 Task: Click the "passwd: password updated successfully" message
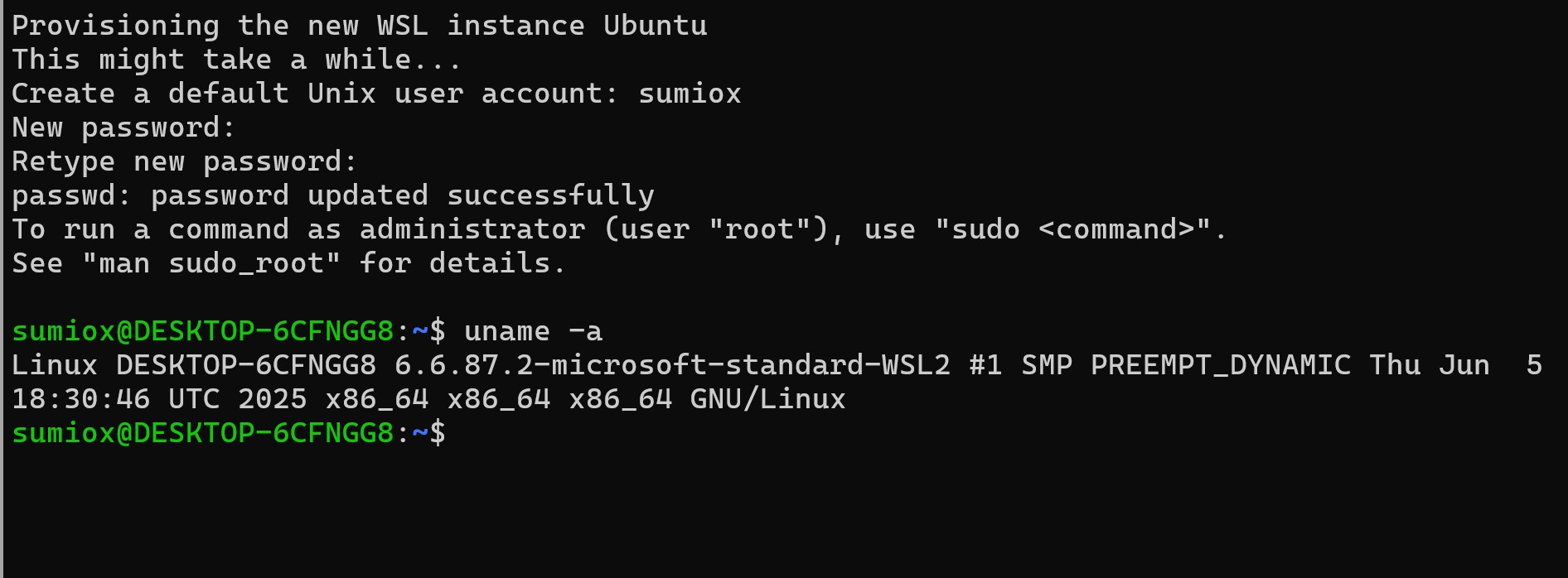(x=332, y=195)
